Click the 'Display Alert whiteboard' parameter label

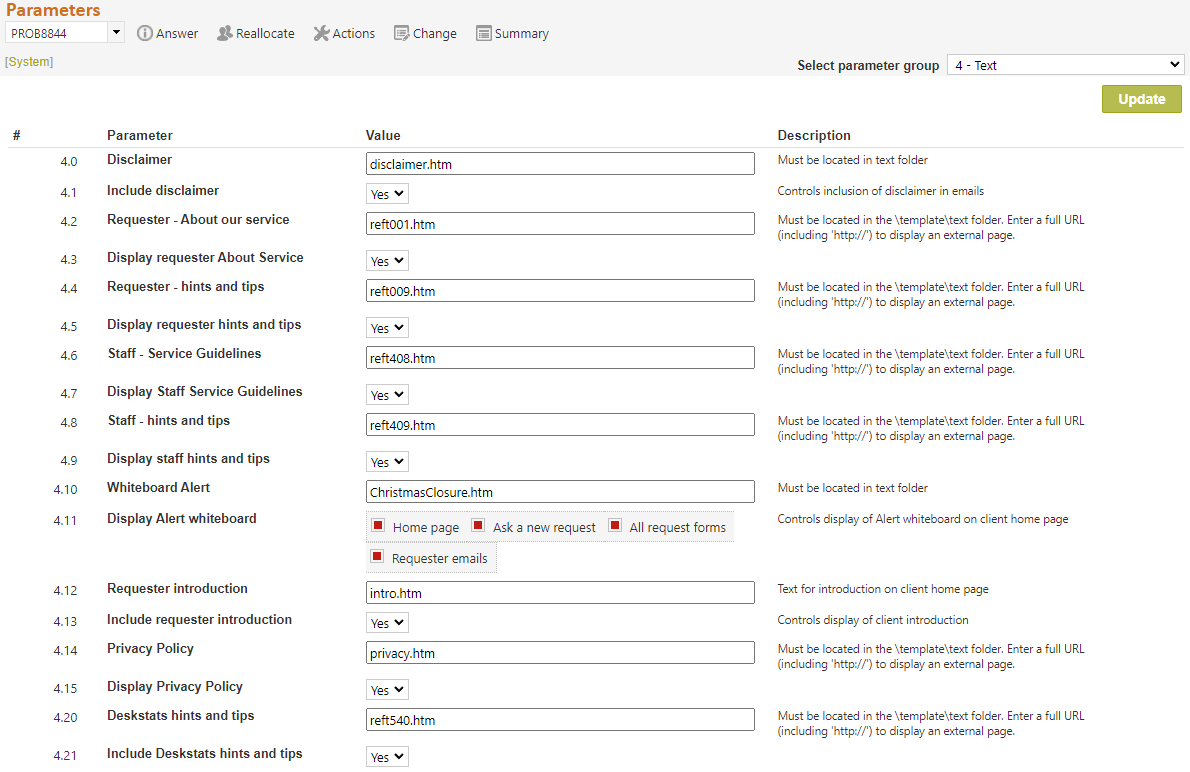[181, 518]
